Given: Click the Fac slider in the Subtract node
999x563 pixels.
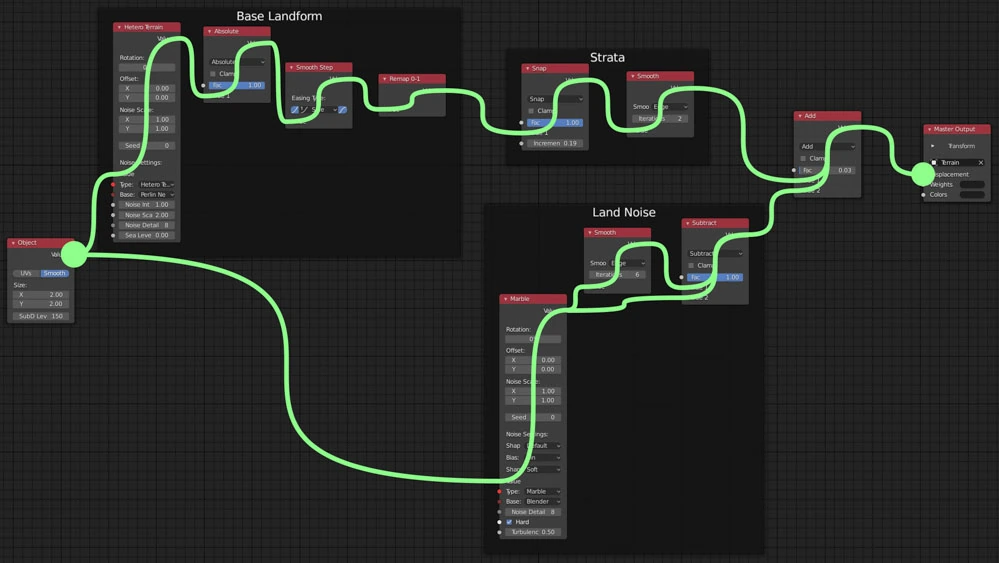Looking at the screenshot, I should pos(715,277).
